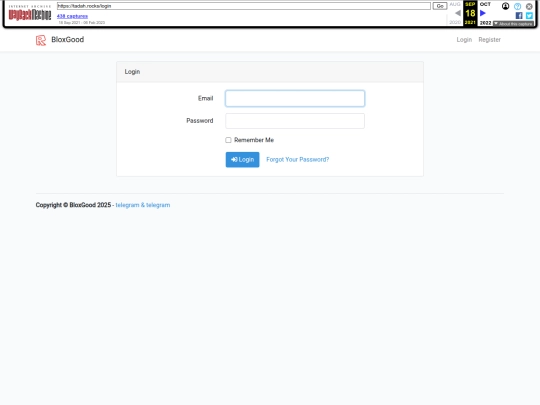This screenshot has width=540, height=405.
Task: Go to previous capture arrow
Action: pos(458,13)
